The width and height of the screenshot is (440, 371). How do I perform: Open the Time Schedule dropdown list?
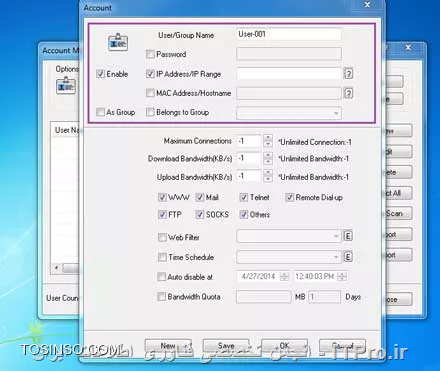click(336, 257)
